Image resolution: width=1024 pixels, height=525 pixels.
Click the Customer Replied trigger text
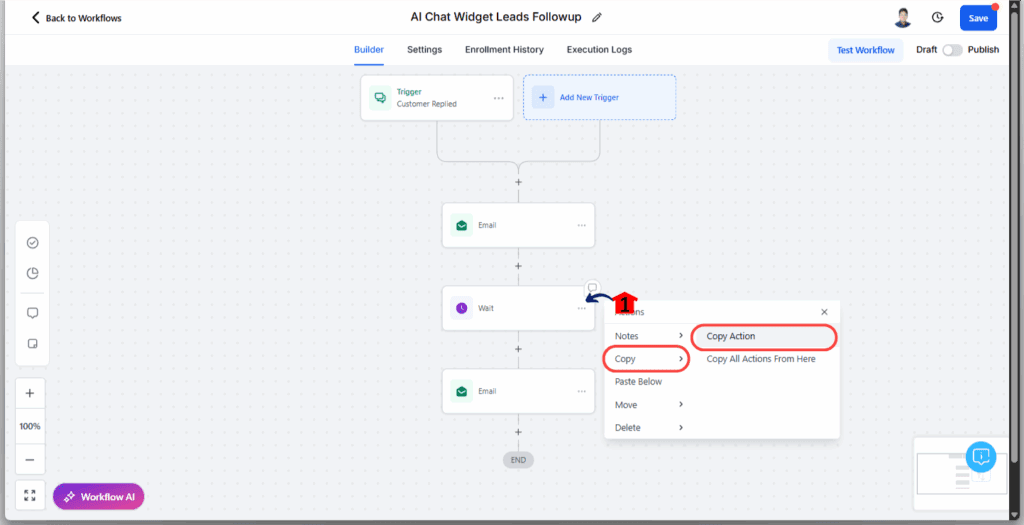coord(426,104)
